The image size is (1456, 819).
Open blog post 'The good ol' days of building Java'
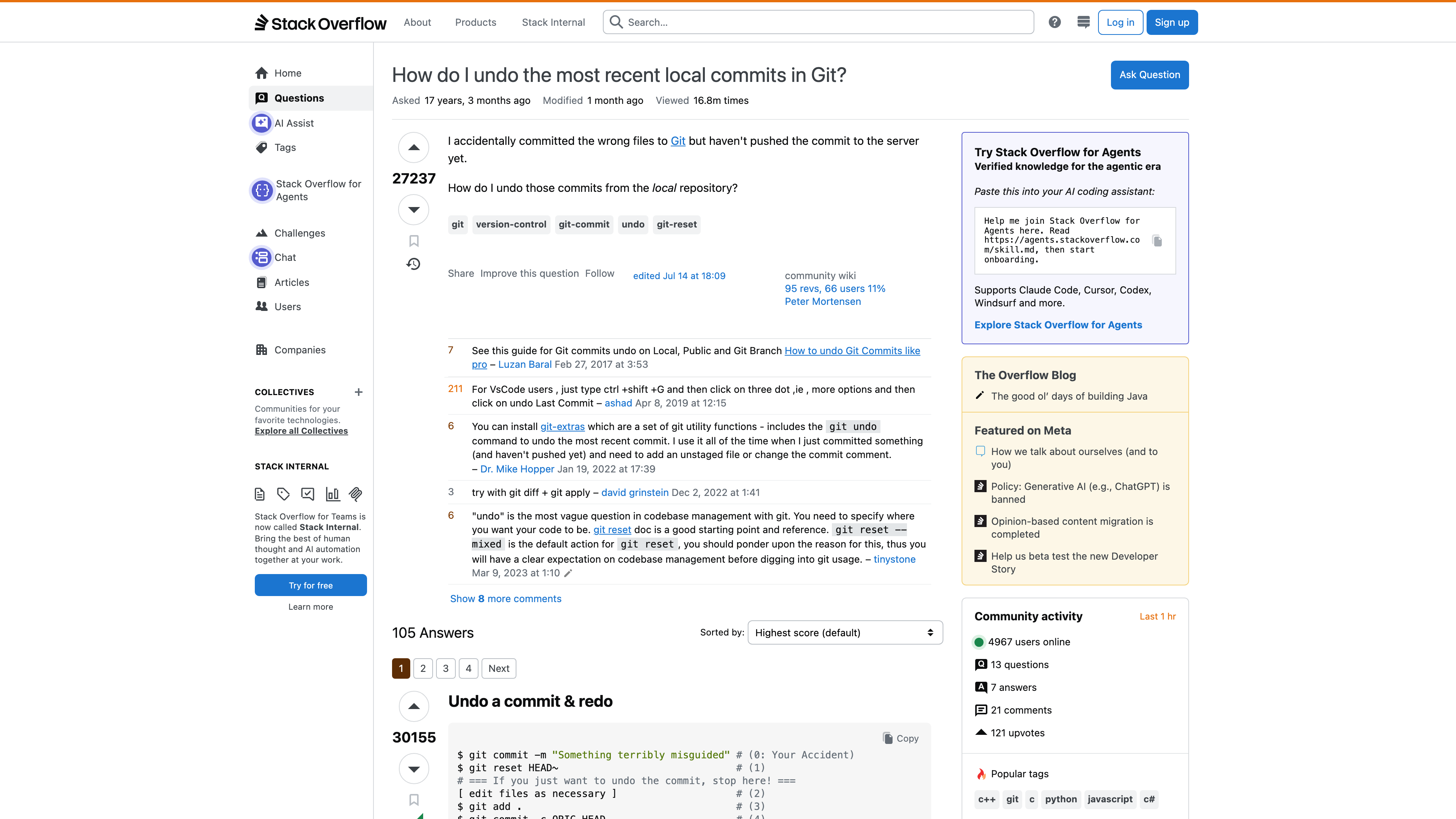point(1069,396)
